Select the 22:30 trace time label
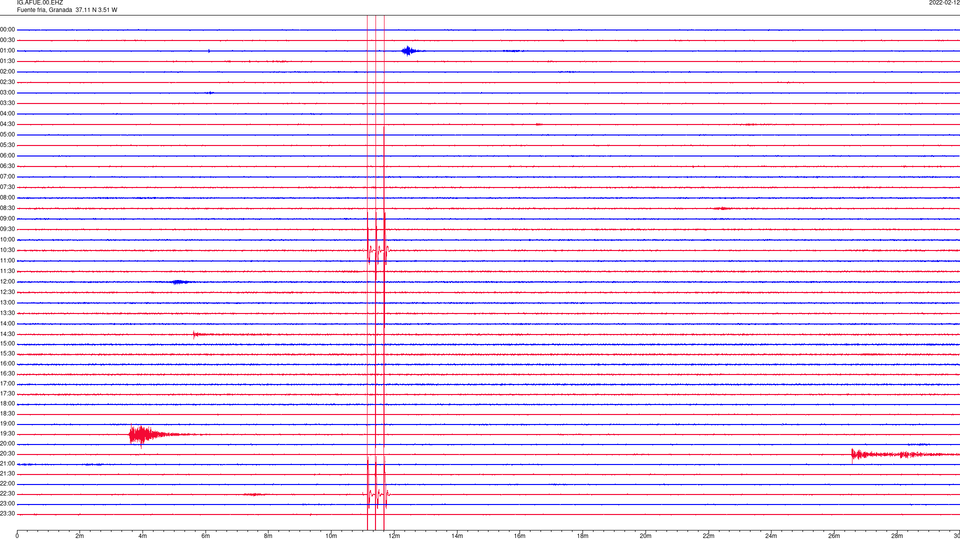This screenshot has height=540, width=960. 8,493
